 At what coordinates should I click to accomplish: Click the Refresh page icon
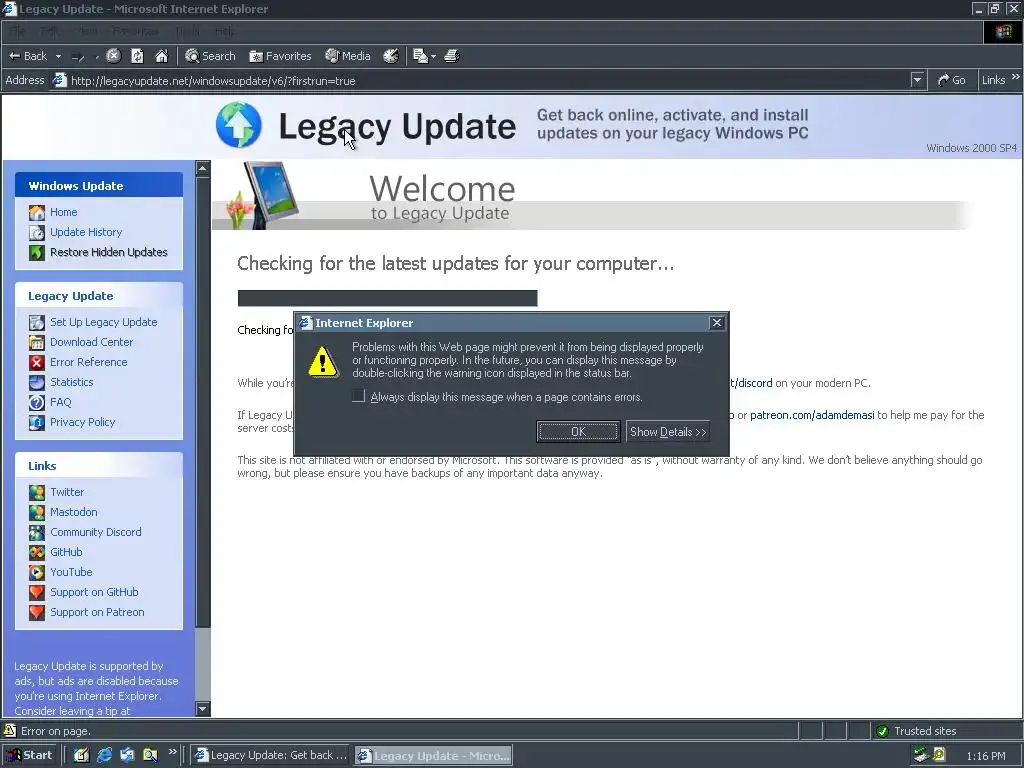pyautogui.click(x=137, y=56)
